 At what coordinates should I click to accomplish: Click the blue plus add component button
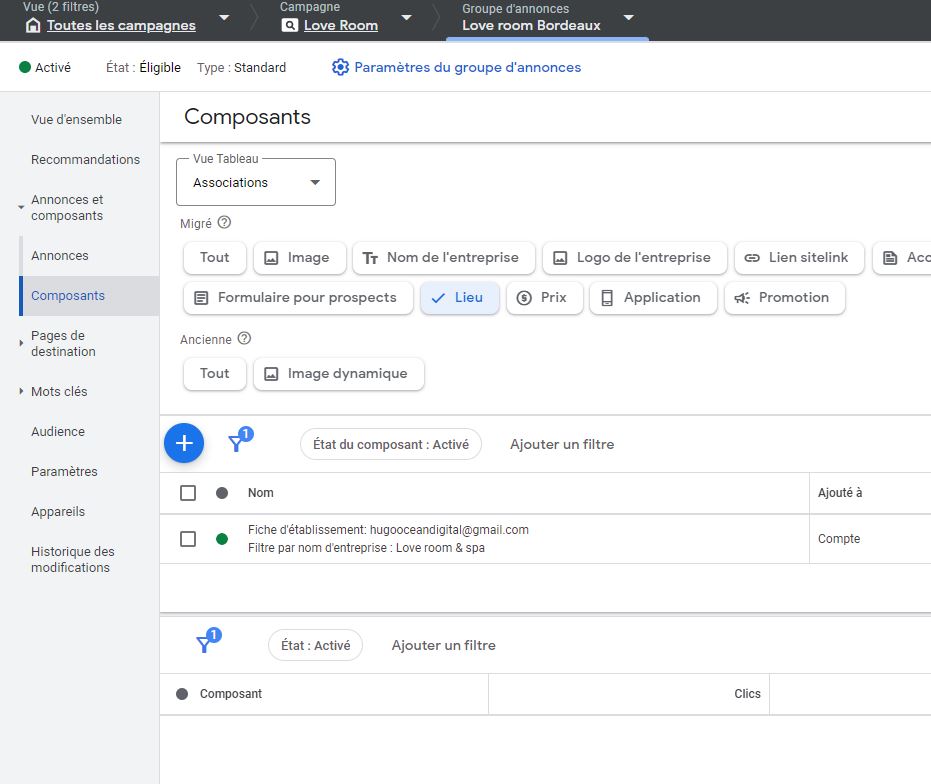pyautogui.click(x=184, y=443)
